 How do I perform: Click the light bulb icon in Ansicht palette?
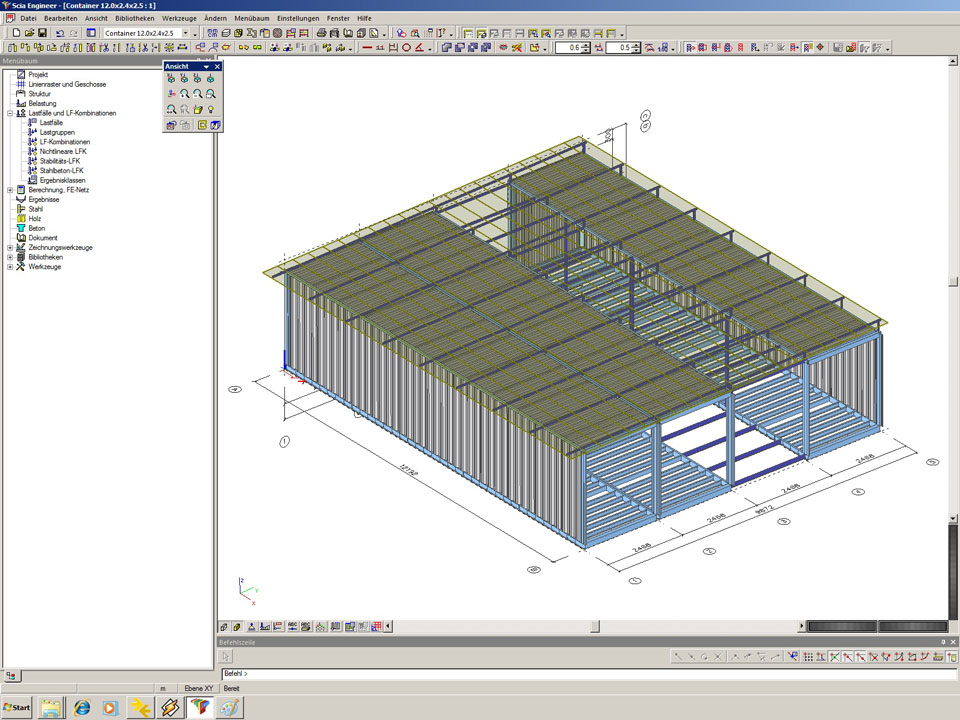(x=212, y=109)
